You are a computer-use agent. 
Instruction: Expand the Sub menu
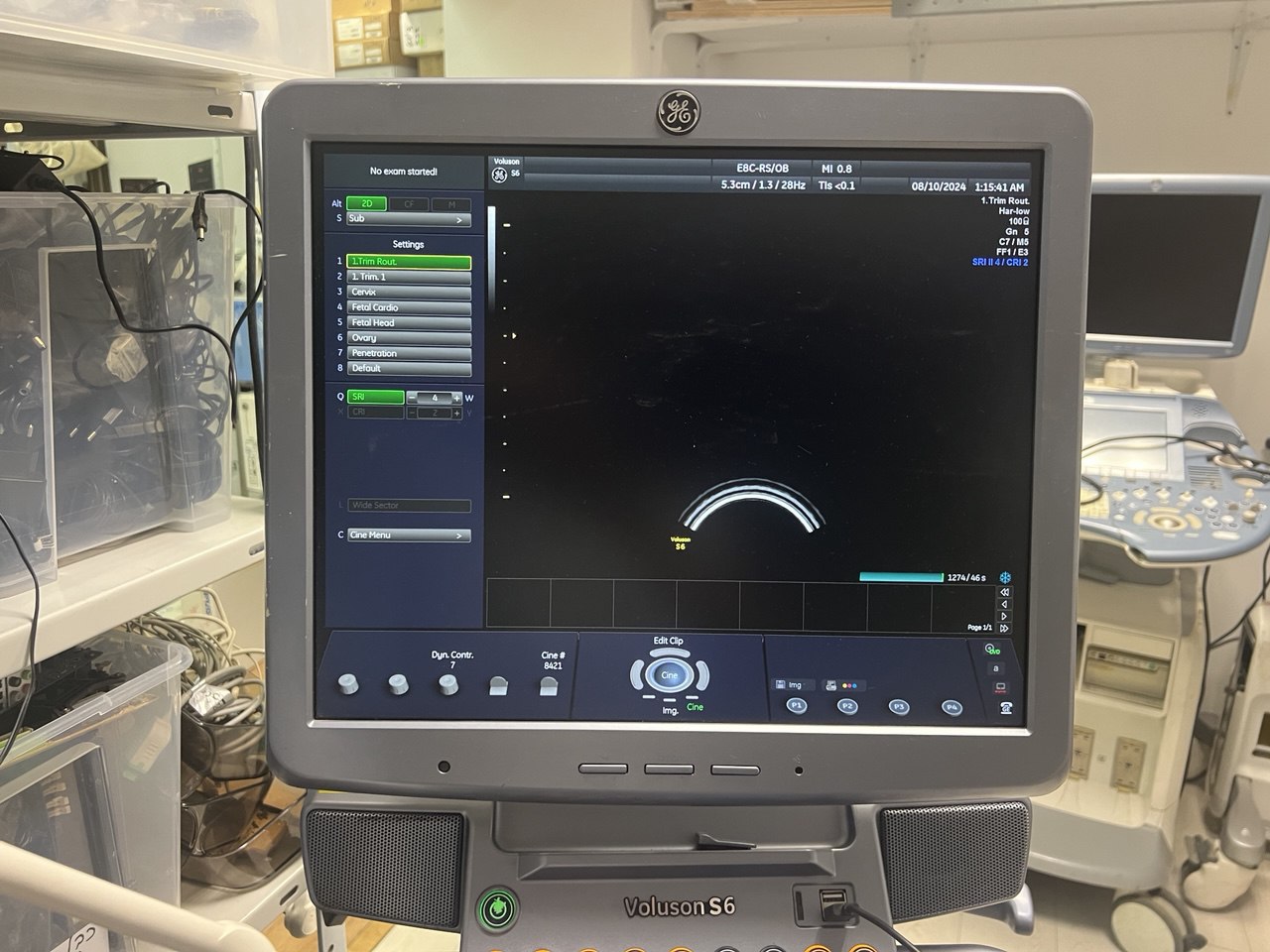click(408, 219)
